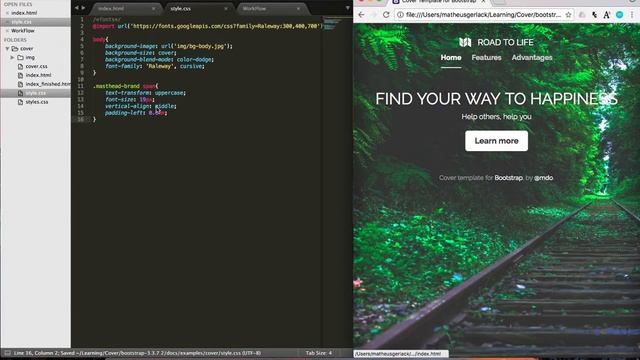Screen dimensions: 640x360
Task: Open the Home nav link
Action: pos(451,58)
